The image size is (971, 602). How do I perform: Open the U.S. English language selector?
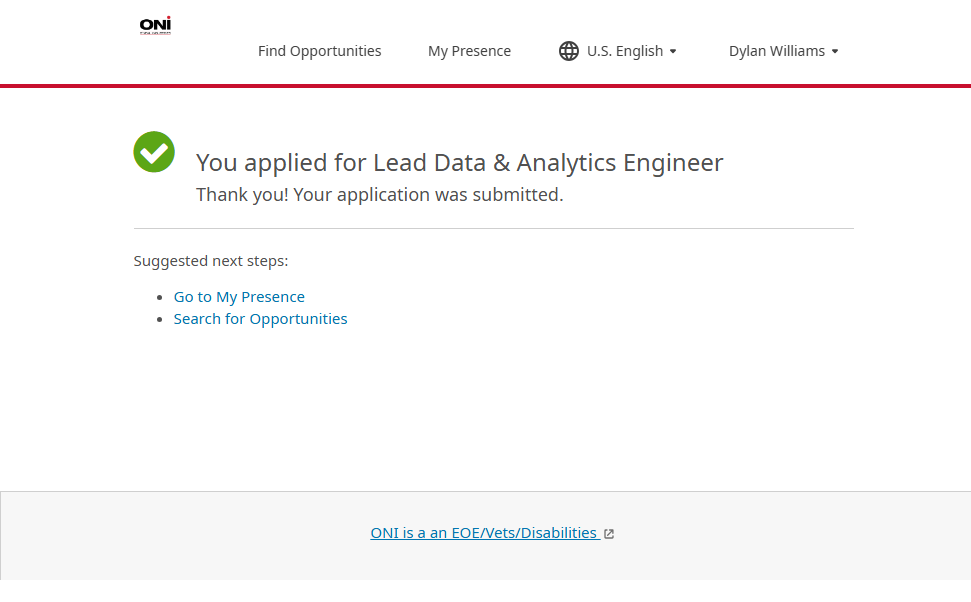[x=624, y=51]
